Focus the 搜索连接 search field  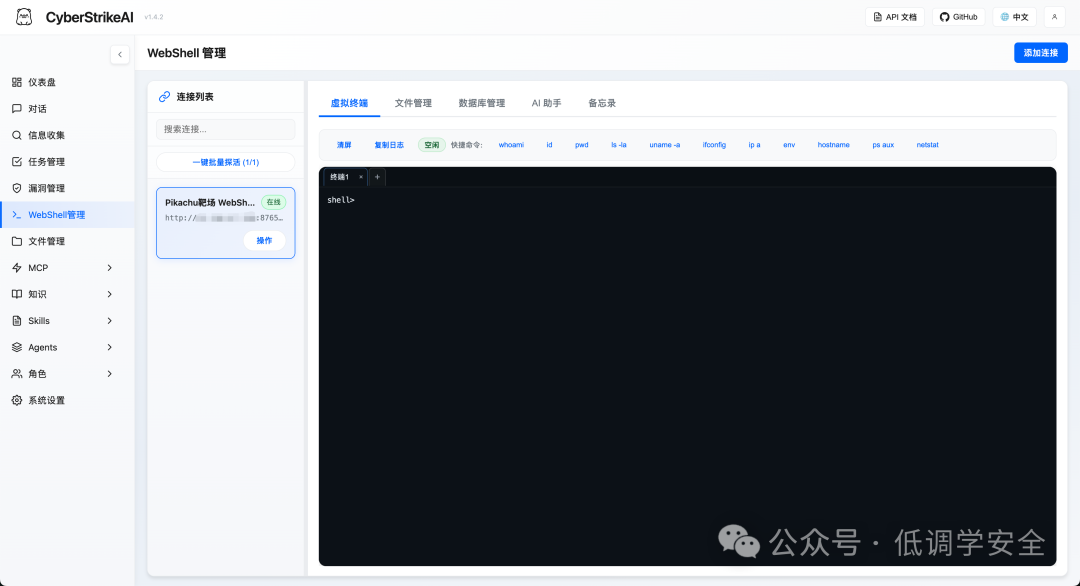[226, 129]
